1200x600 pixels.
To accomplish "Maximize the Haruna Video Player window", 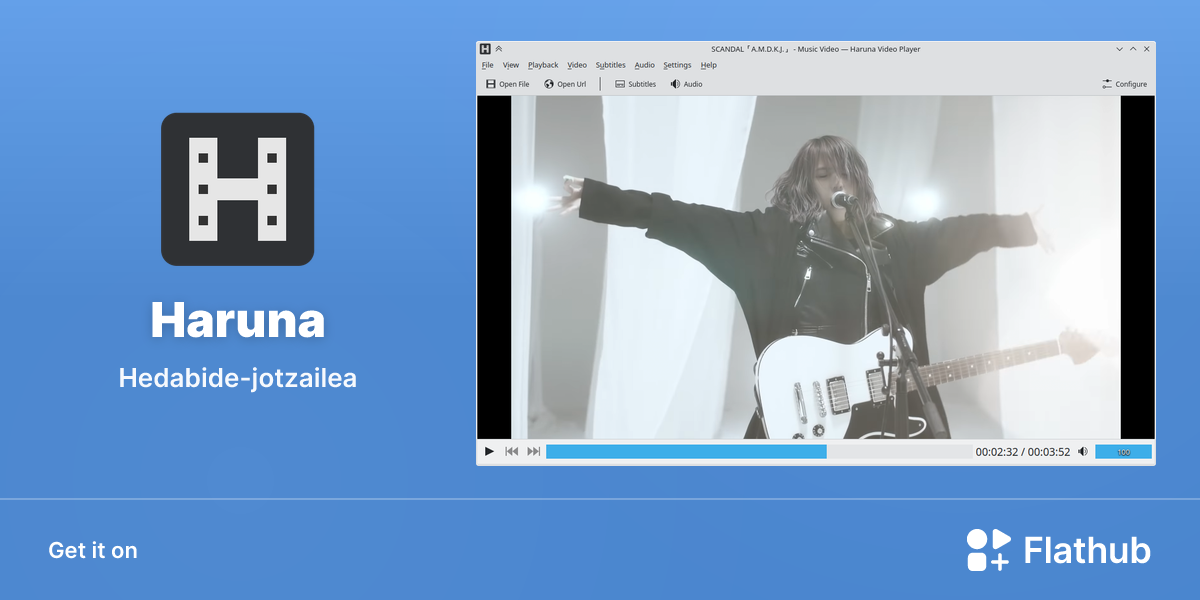I will coord(1133,48).
